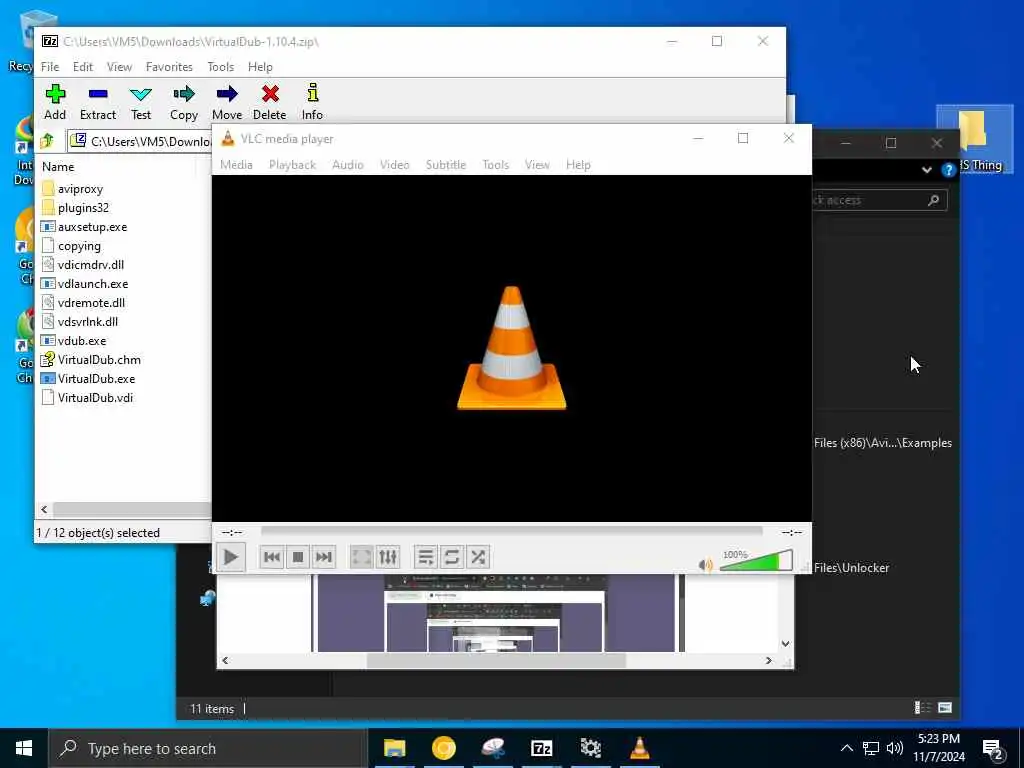This screenshot has width=1024, height=768.
Task: Click the scroll down arrow in the white panel
Action: pyautogui.click(x=785, y=643)
